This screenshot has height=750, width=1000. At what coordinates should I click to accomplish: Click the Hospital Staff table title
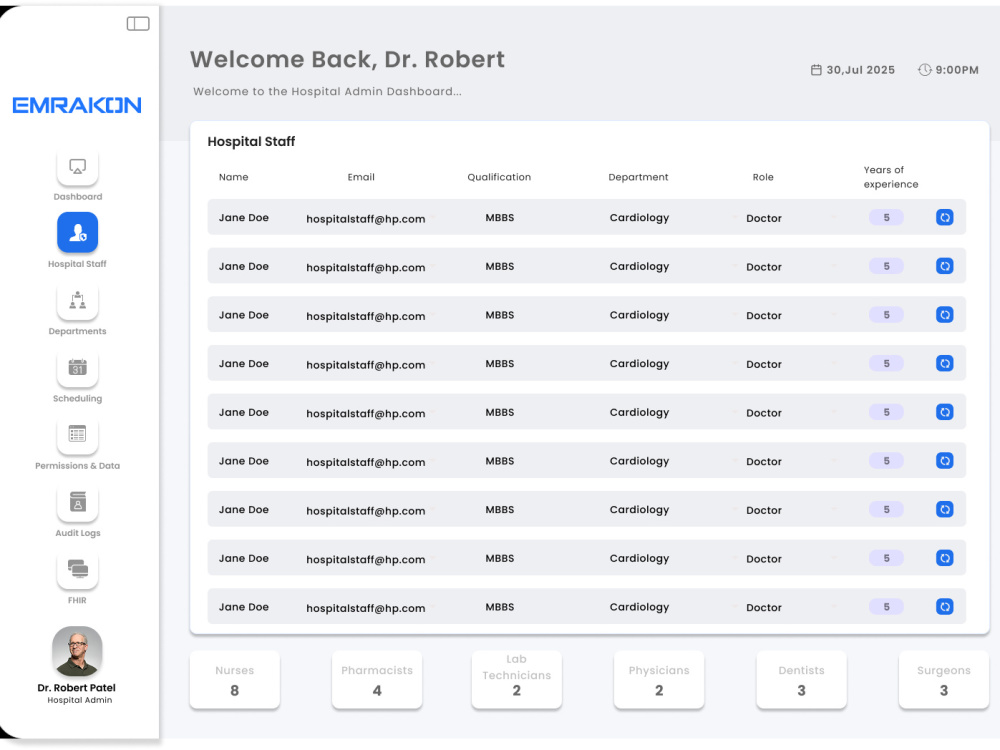pos(251,142)
